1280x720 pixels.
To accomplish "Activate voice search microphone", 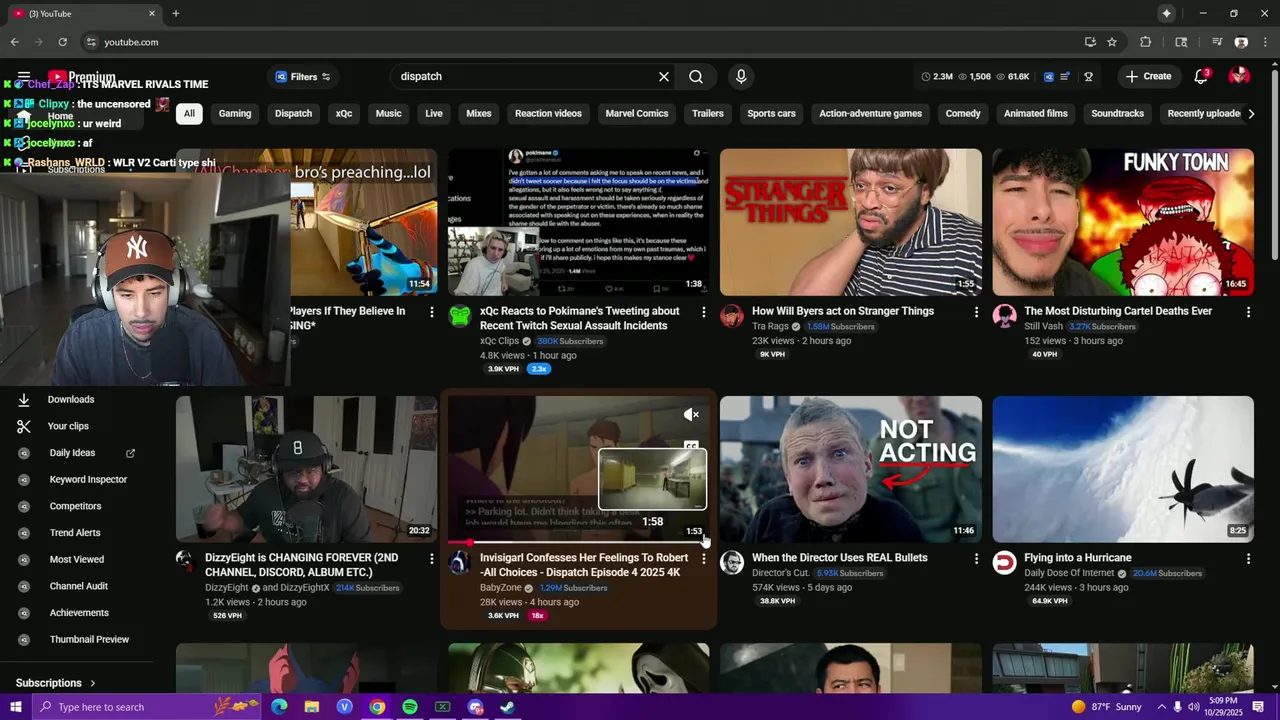I will click(741, 76).
